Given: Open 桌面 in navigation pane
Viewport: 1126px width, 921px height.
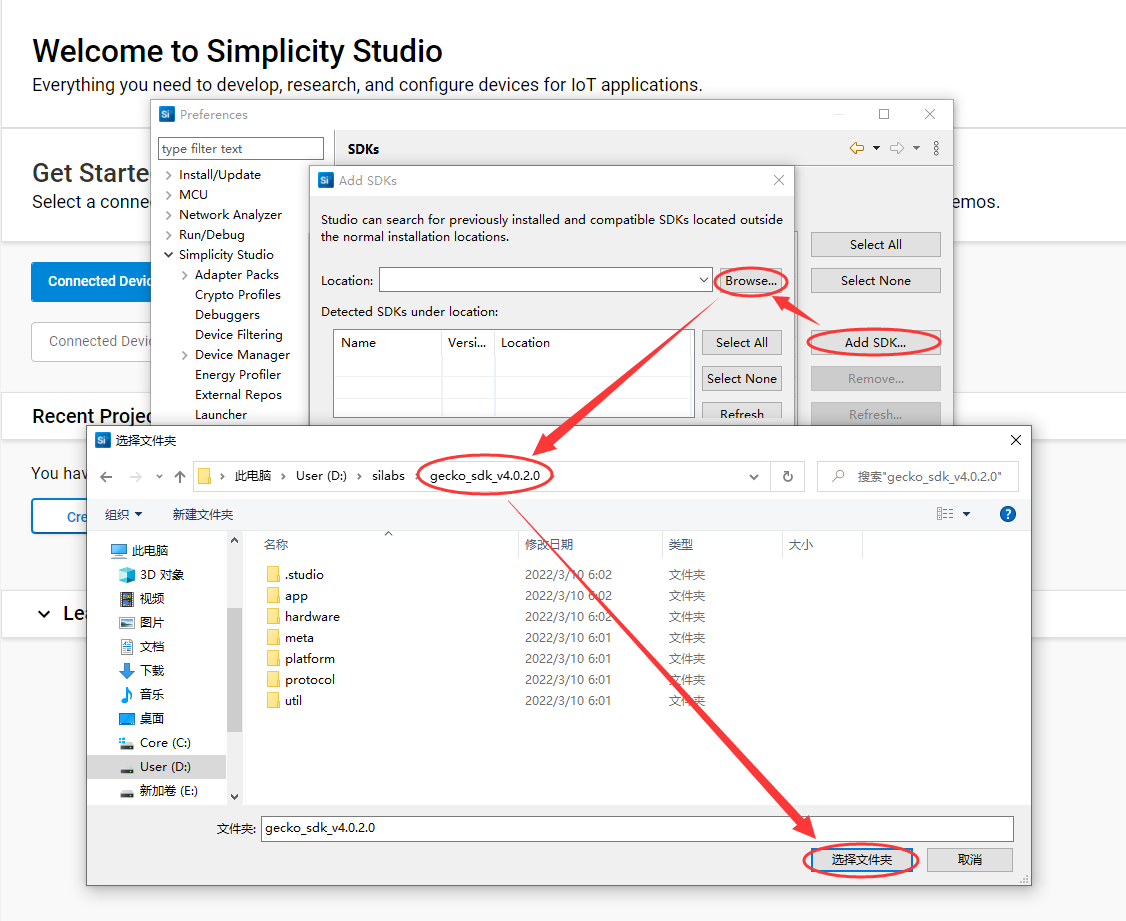Looking at the screenshot, I should click(x=152, y=719).
